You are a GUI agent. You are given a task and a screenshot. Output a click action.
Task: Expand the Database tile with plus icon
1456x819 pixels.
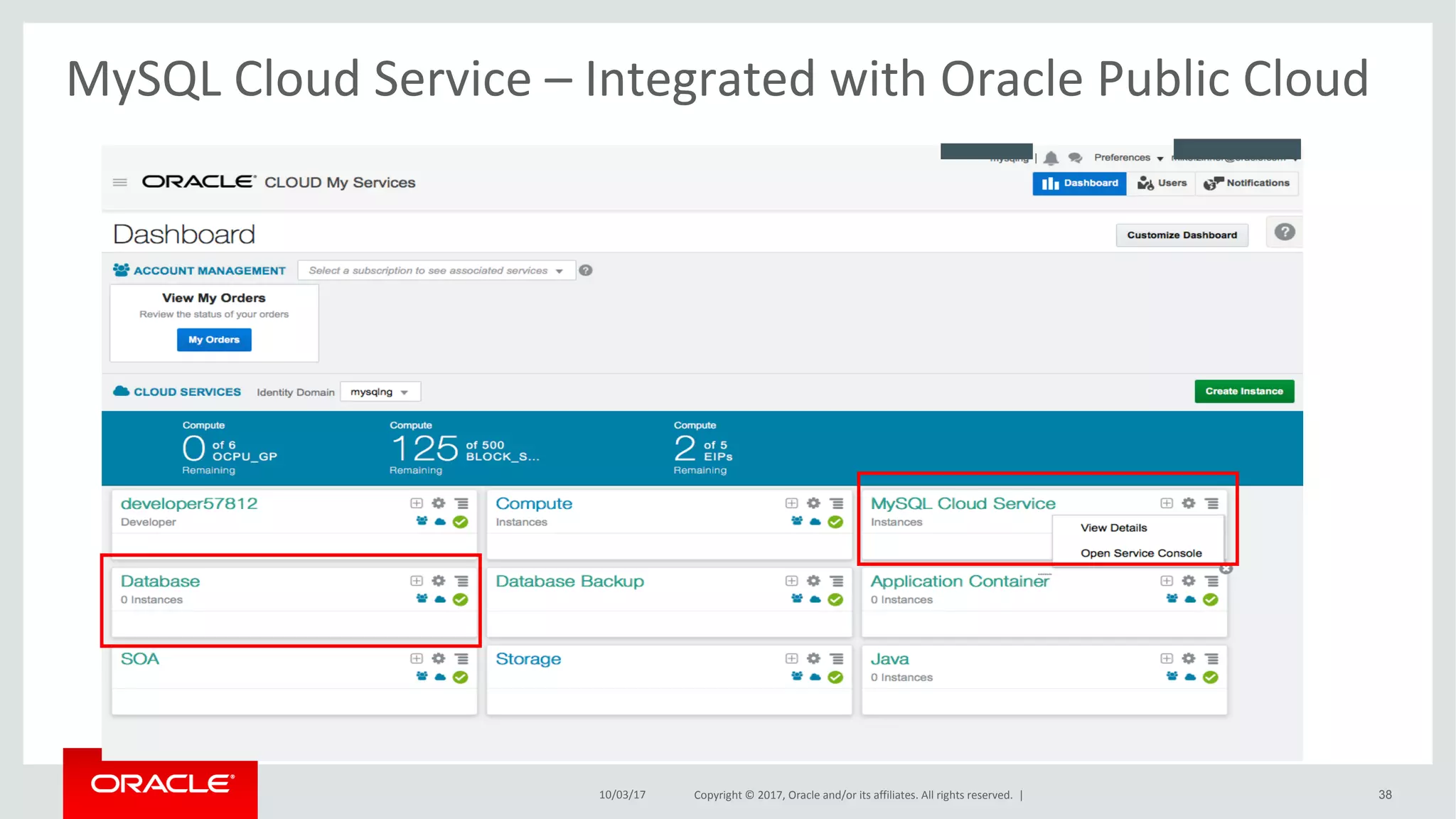(x=417, y=581)
